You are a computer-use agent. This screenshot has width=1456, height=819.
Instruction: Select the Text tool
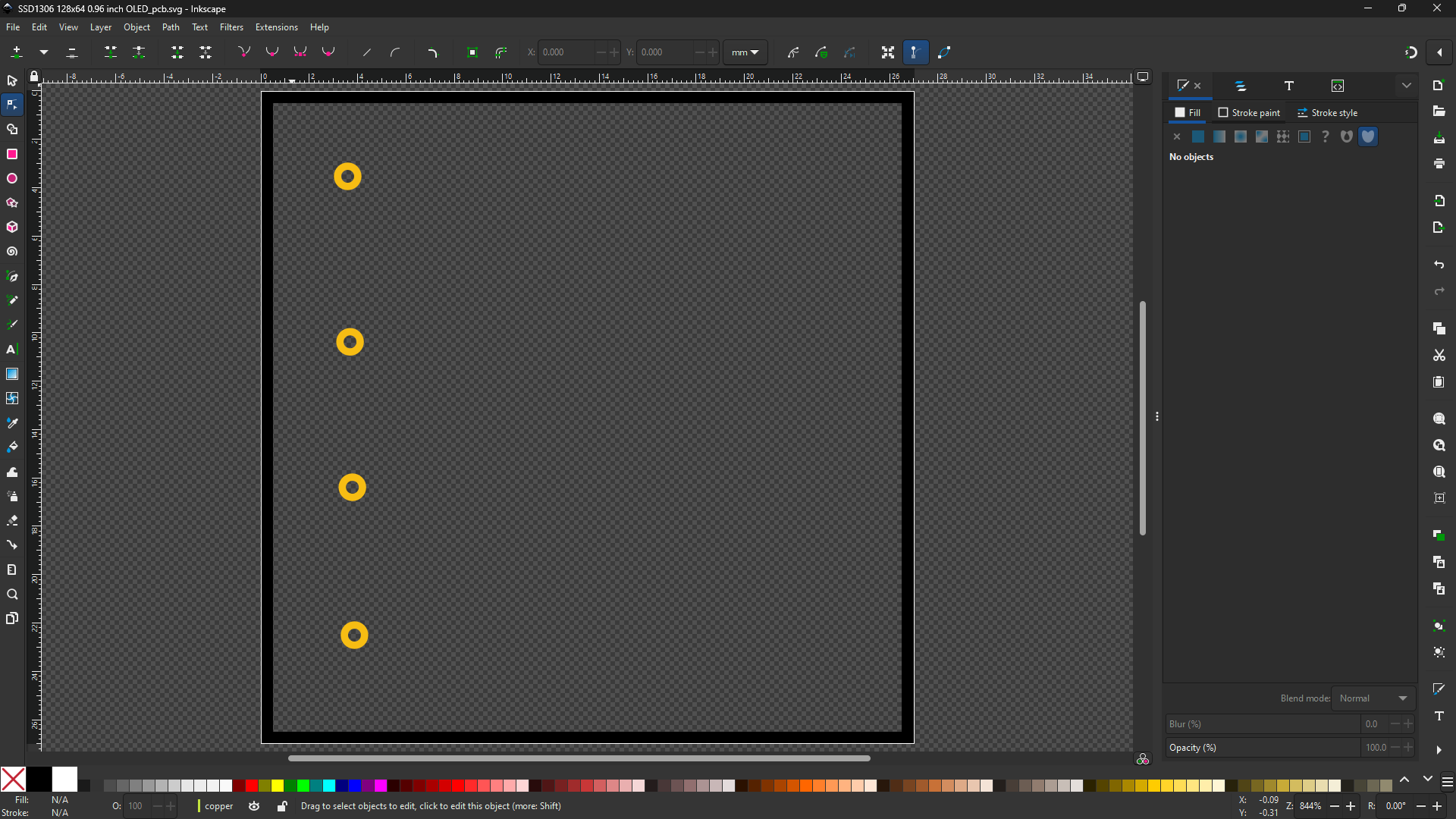[x=12, y=349]
